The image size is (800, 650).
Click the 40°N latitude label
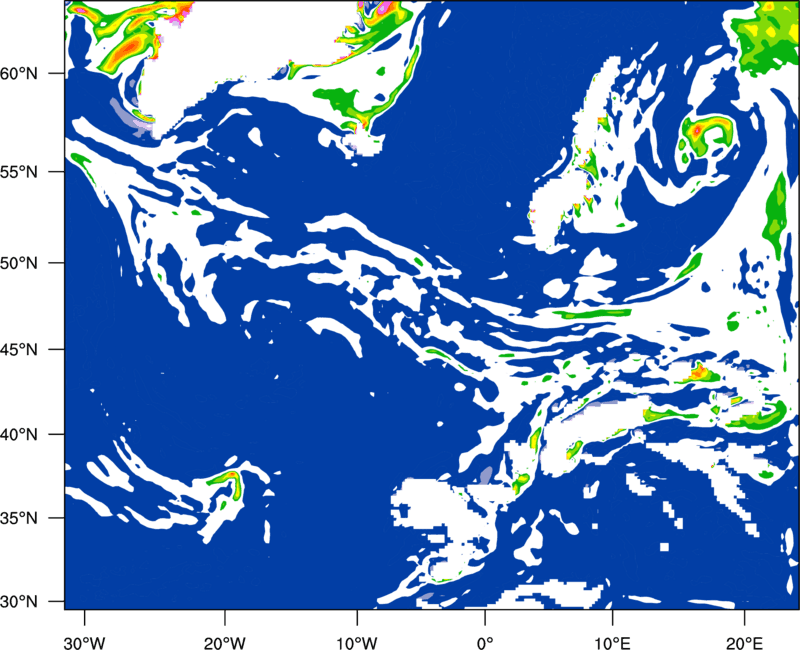click(19, 435)
